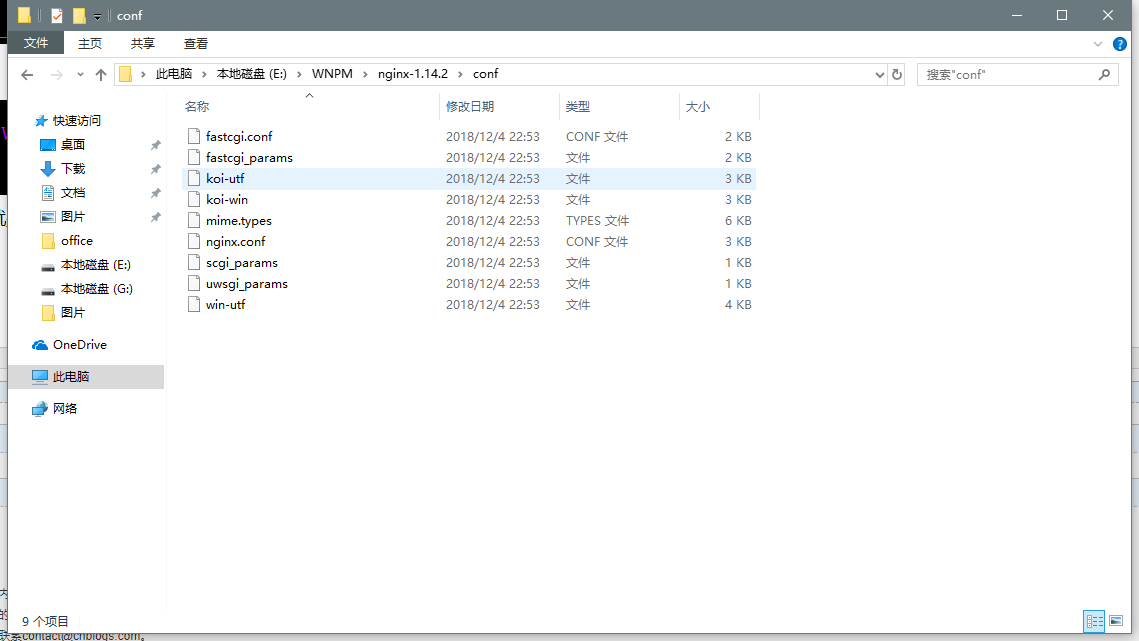1139x641 pixels.
Task: Open the office folder in sidebar
Action: (76, 241)
